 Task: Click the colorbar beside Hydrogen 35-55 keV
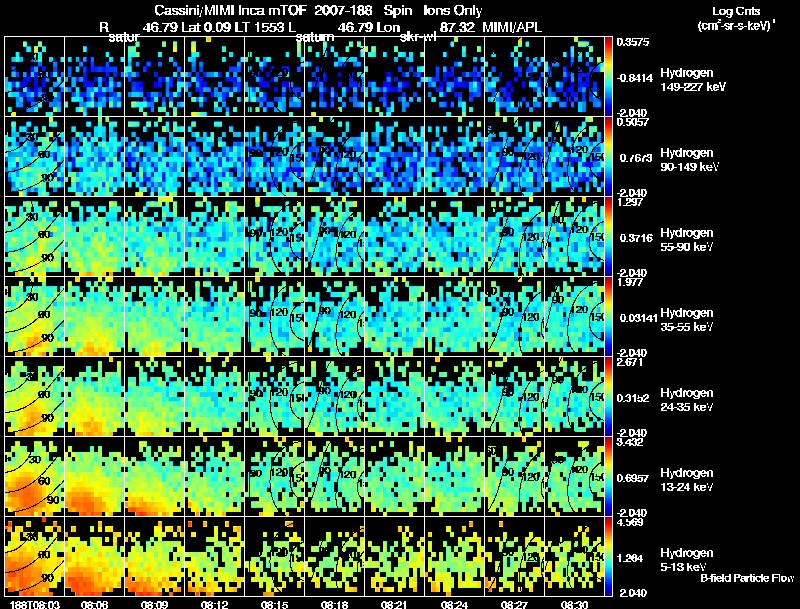(x=608, y=317)
